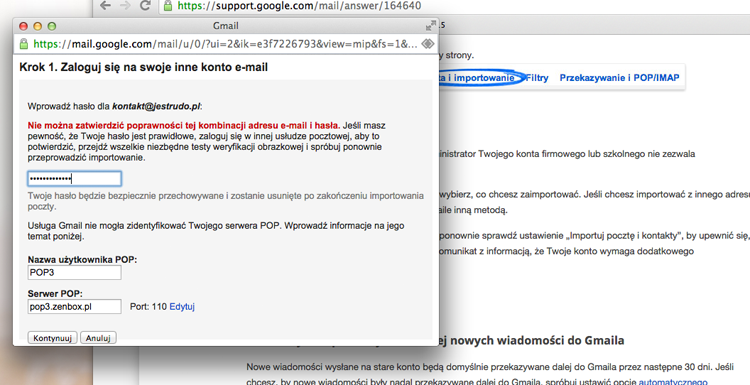The width and height of the screenshot is (750, 385).
Task: Select the Nazwa użytkownika POP field
Action: 74,273
